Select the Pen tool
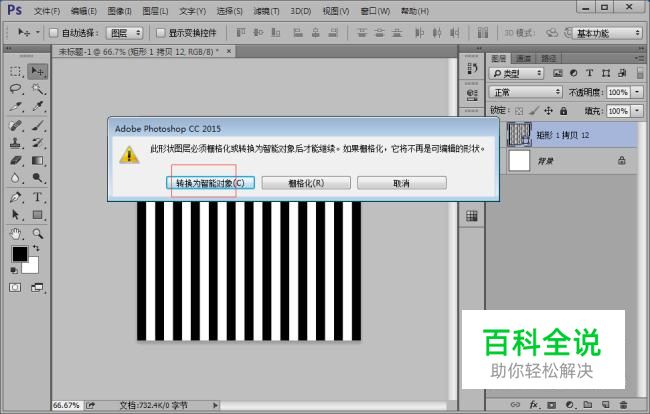 pos(16,197)
